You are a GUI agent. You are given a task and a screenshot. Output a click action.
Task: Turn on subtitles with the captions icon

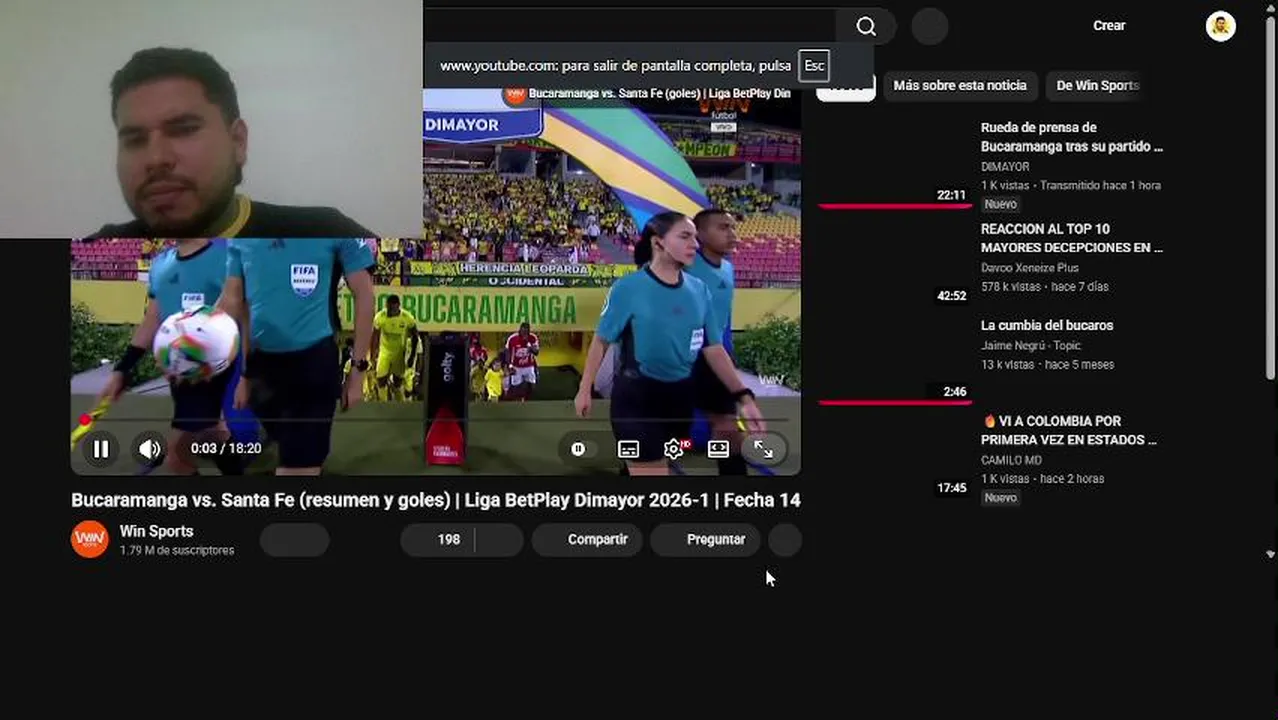pyautogui.click(x=628, y=449)
